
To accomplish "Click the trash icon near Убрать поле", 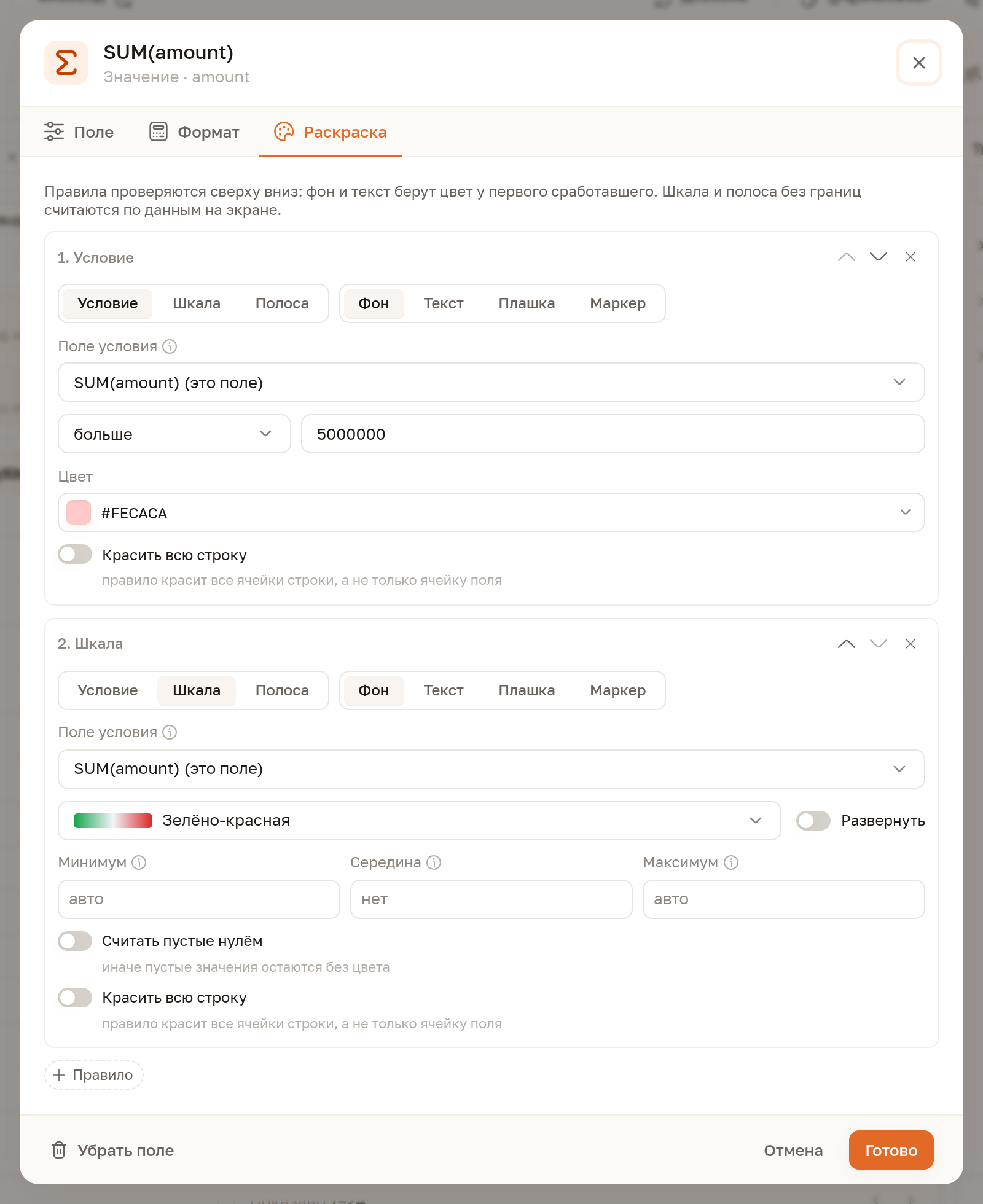I will point(59,1150).
